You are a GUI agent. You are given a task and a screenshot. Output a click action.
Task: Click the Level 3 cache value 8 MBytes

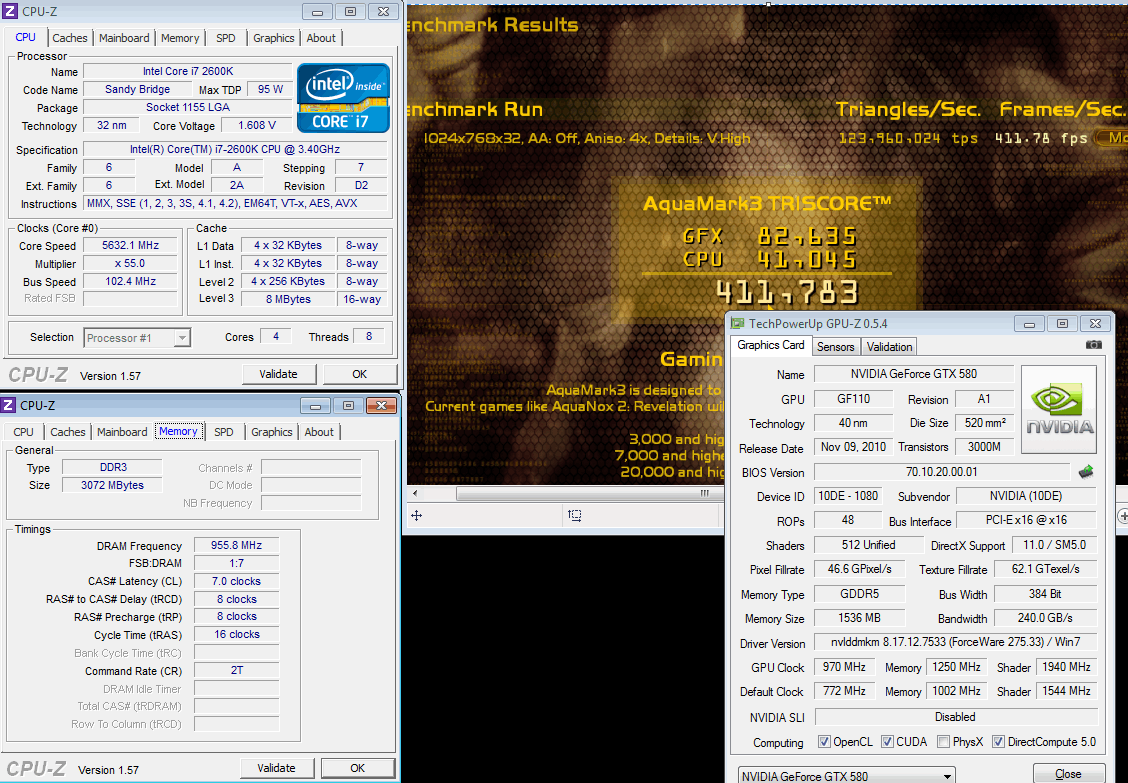[288, 299]
